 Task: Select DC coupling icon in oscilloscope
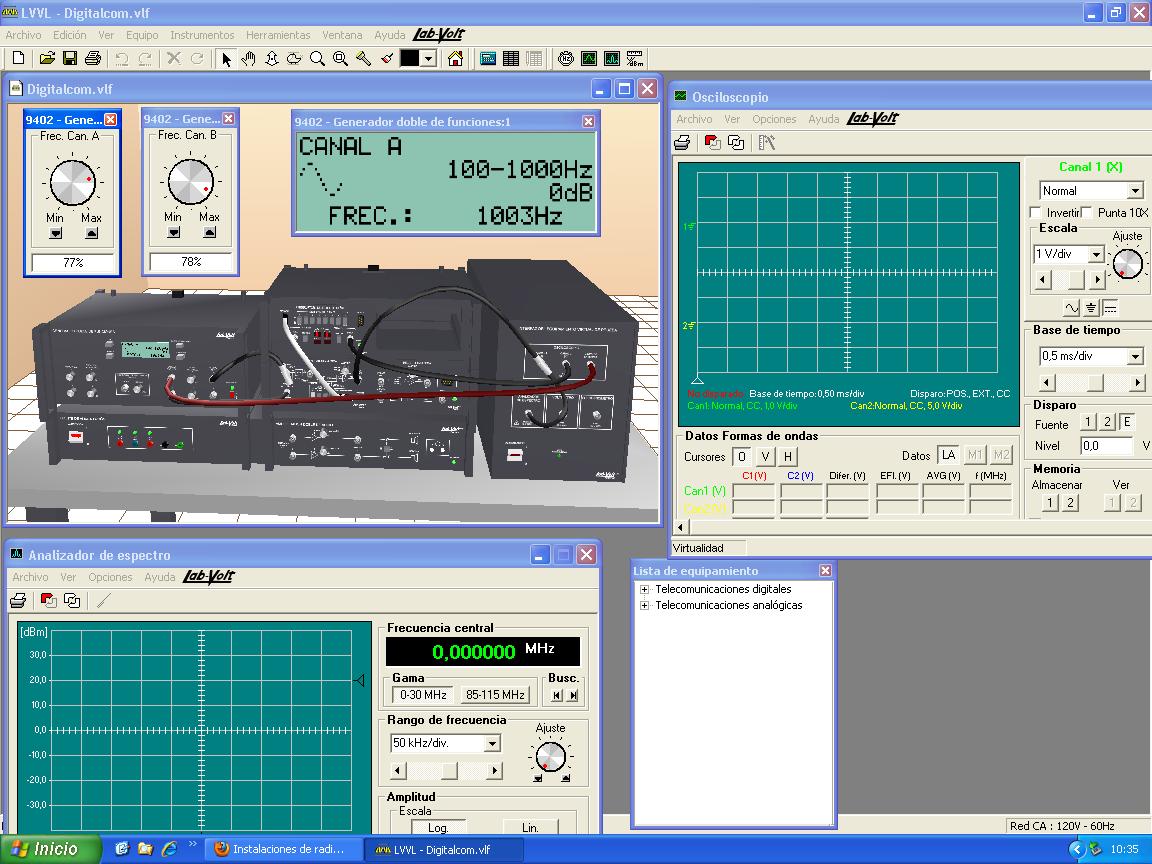click(1109, 307)
